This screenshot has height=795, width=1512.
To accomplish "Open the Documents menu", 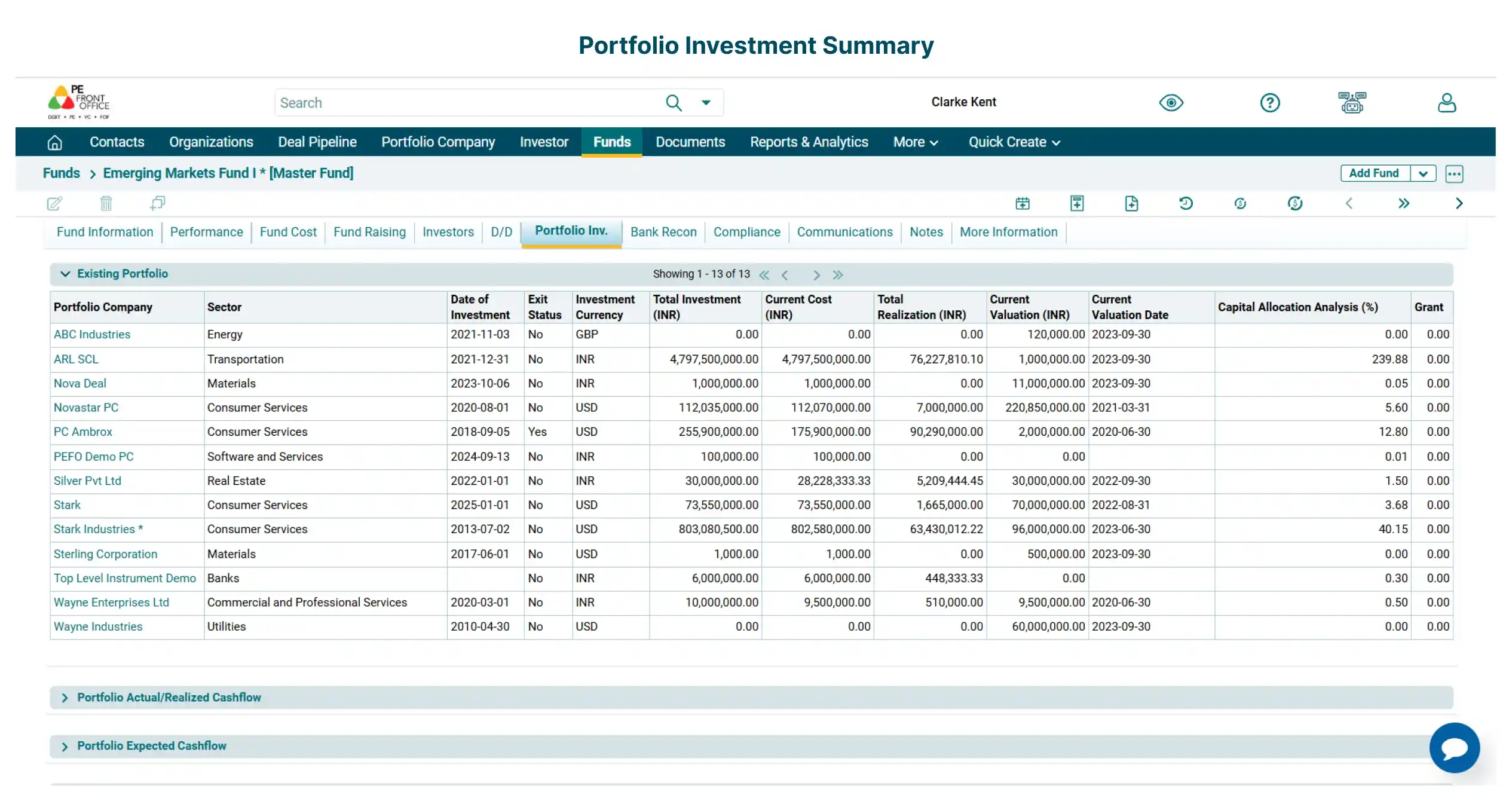I will click(x=690, y=142).
